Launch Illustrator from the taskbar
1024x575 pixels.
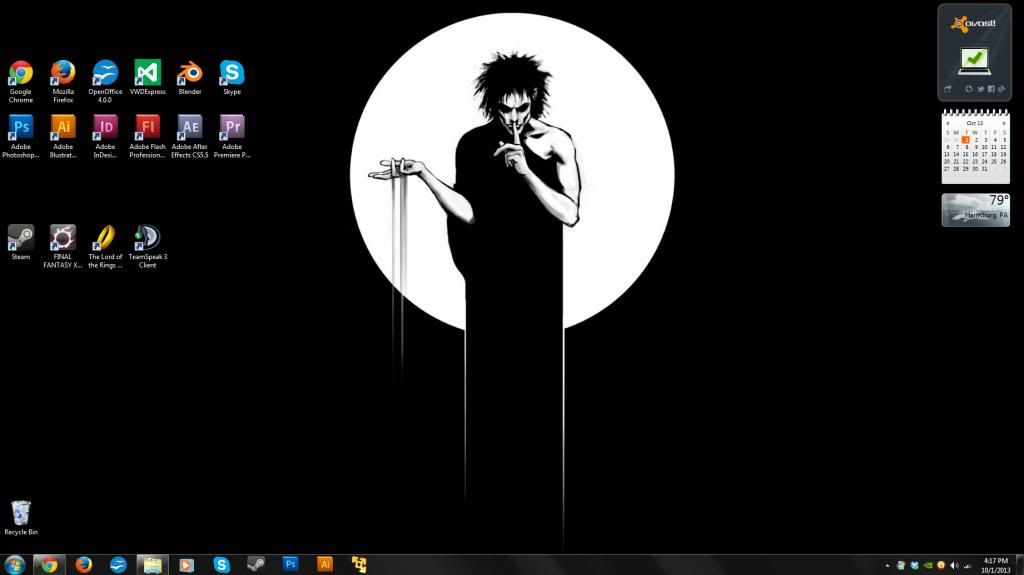click(325, 564)
